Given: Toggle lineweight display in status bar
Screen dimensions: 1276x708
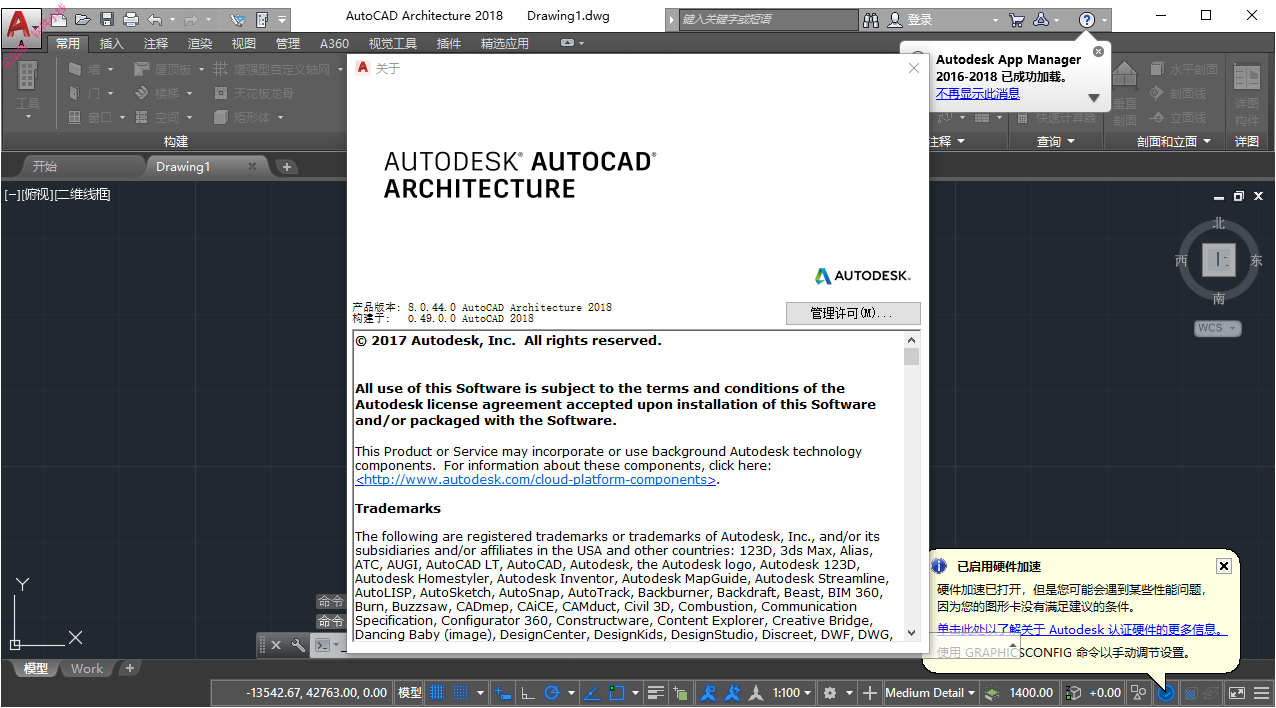Looking at the screenshot, I should [656, 692].
